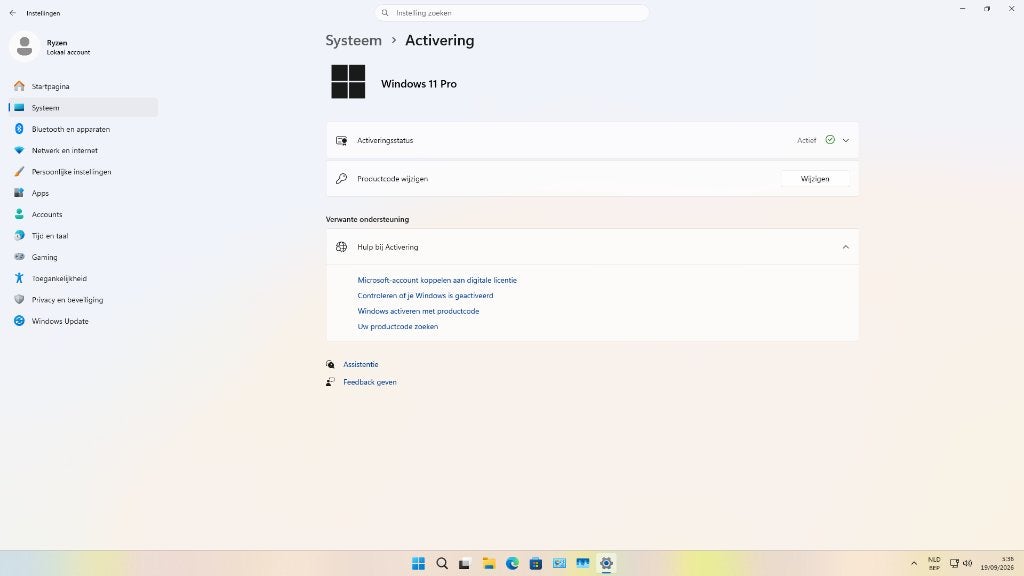This screenshot has height=576, width=1024.
Task: Open Controleren of je Windows is geactiveerd
Action: point(425,296)
